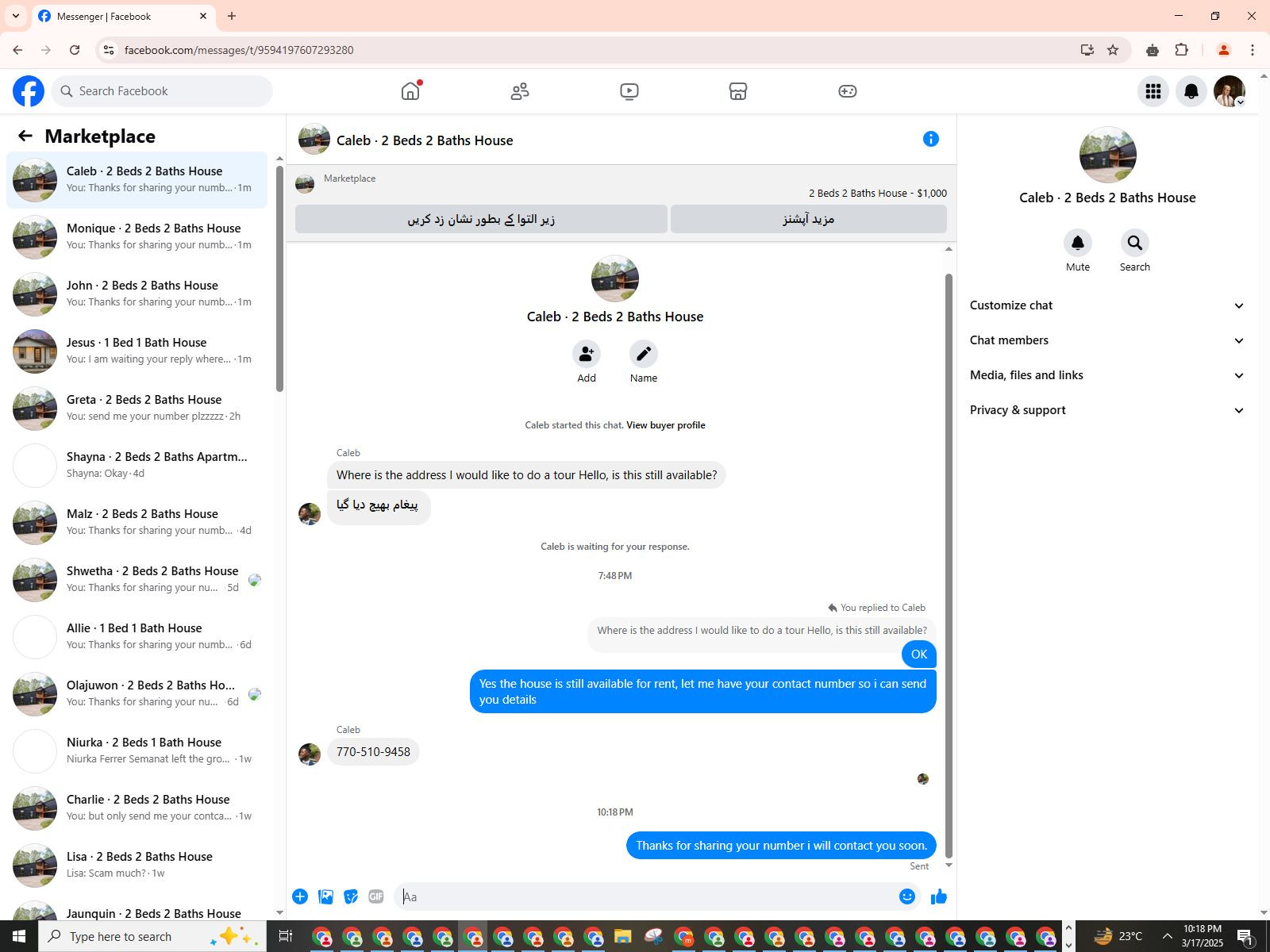The height and width of the screenshot is (952, 1270).
Task: Open the Olajuwon conversation
Action: [137, 694]
